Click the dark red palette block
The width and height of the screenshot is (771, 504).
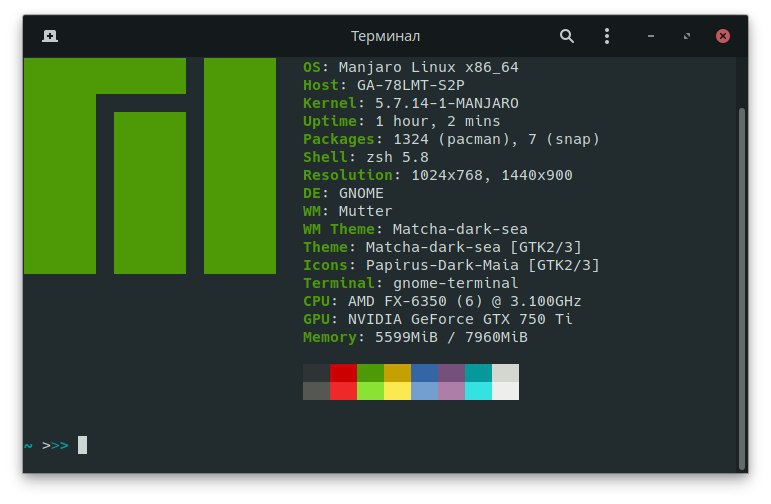tap(343, 373)
